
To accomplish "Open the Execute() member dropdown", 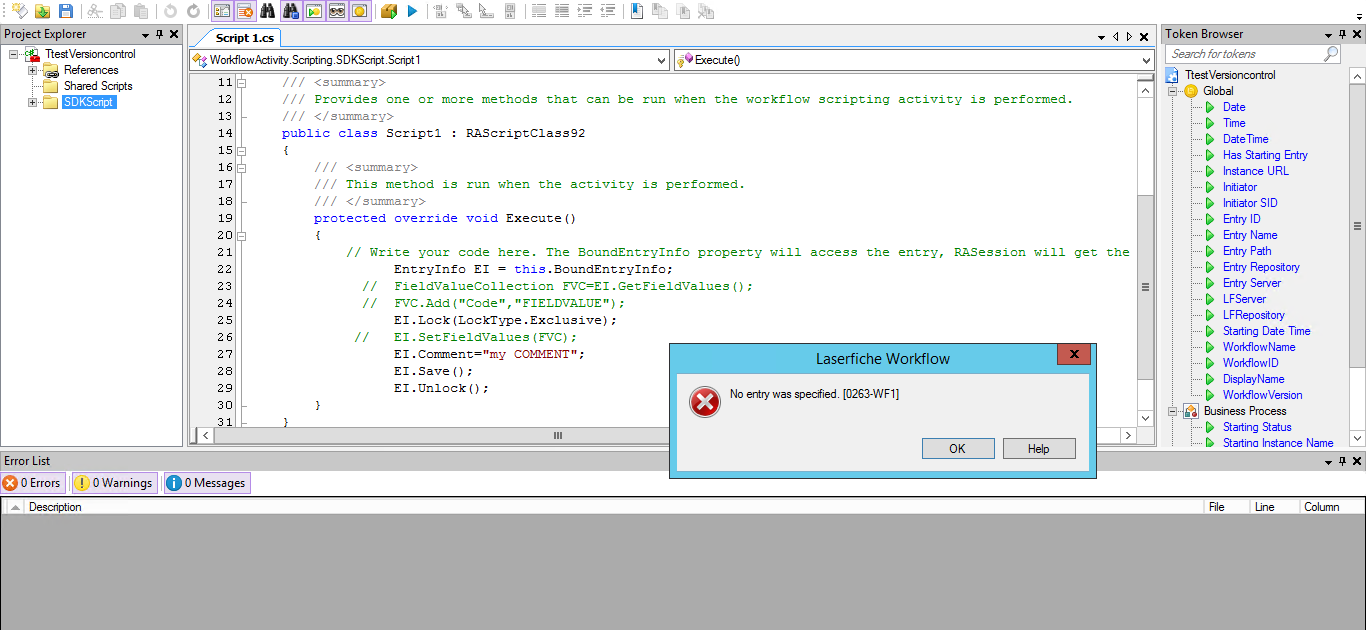I will tap(1146, 60).
